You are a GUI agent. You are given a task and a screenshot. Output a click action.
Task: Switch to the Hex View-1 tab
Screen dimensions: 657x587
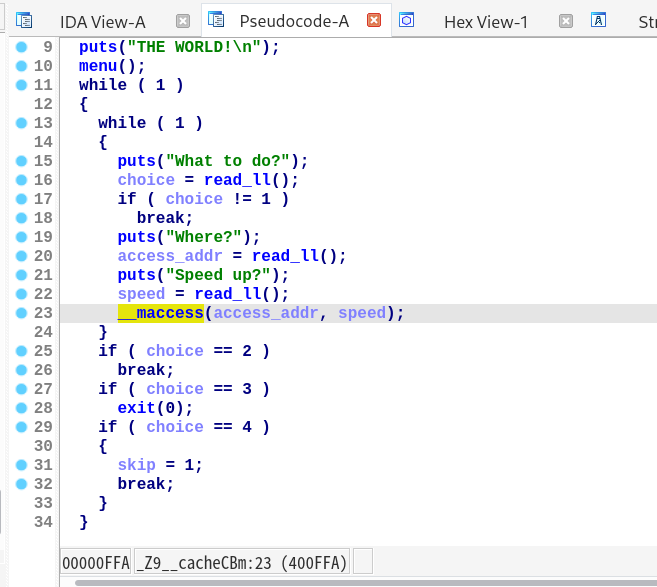485,21
